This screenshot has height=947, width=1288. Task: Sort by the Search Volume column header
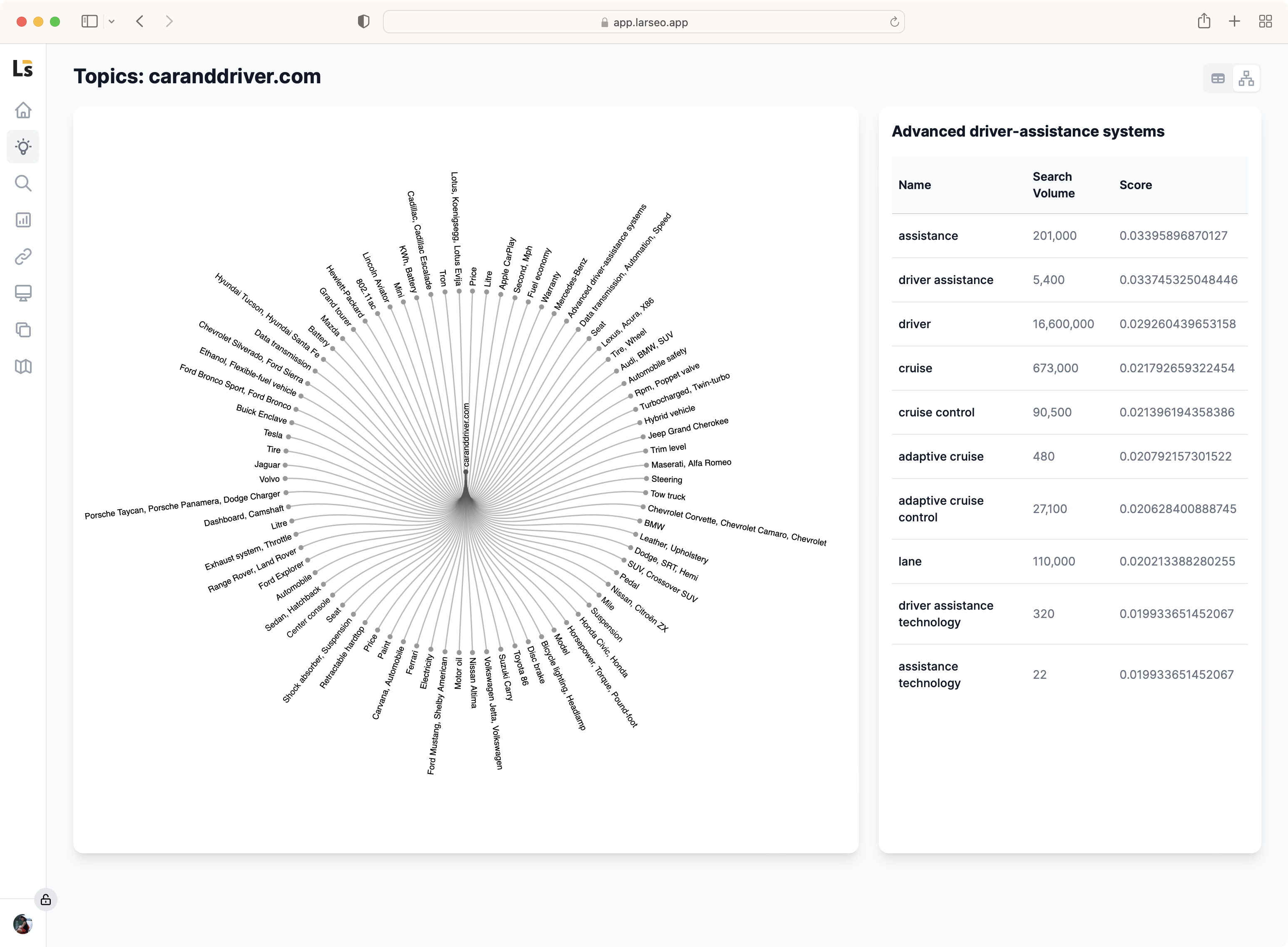point(1054,185)
